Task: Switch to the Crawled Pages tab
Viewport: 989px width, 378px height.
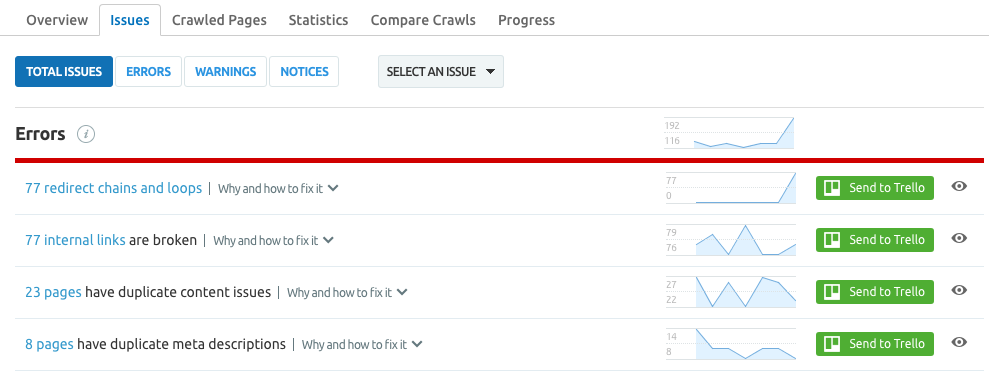Action: point(219,20)
